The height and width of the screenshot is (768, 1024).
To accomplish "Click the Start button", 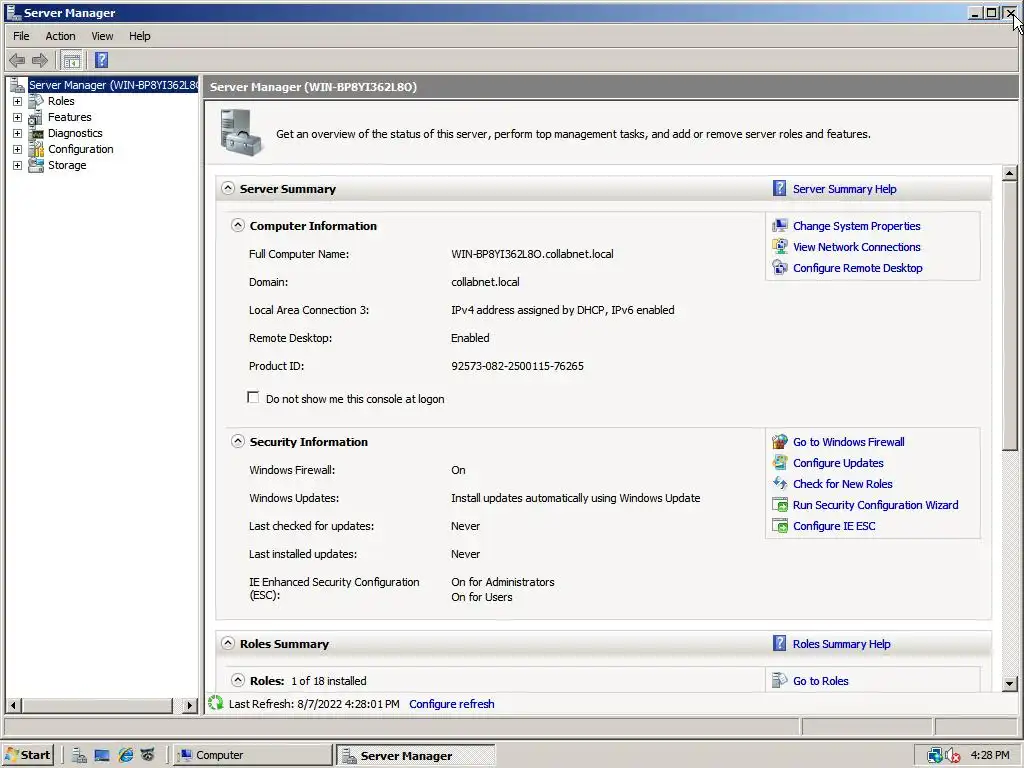I will 27,755.
